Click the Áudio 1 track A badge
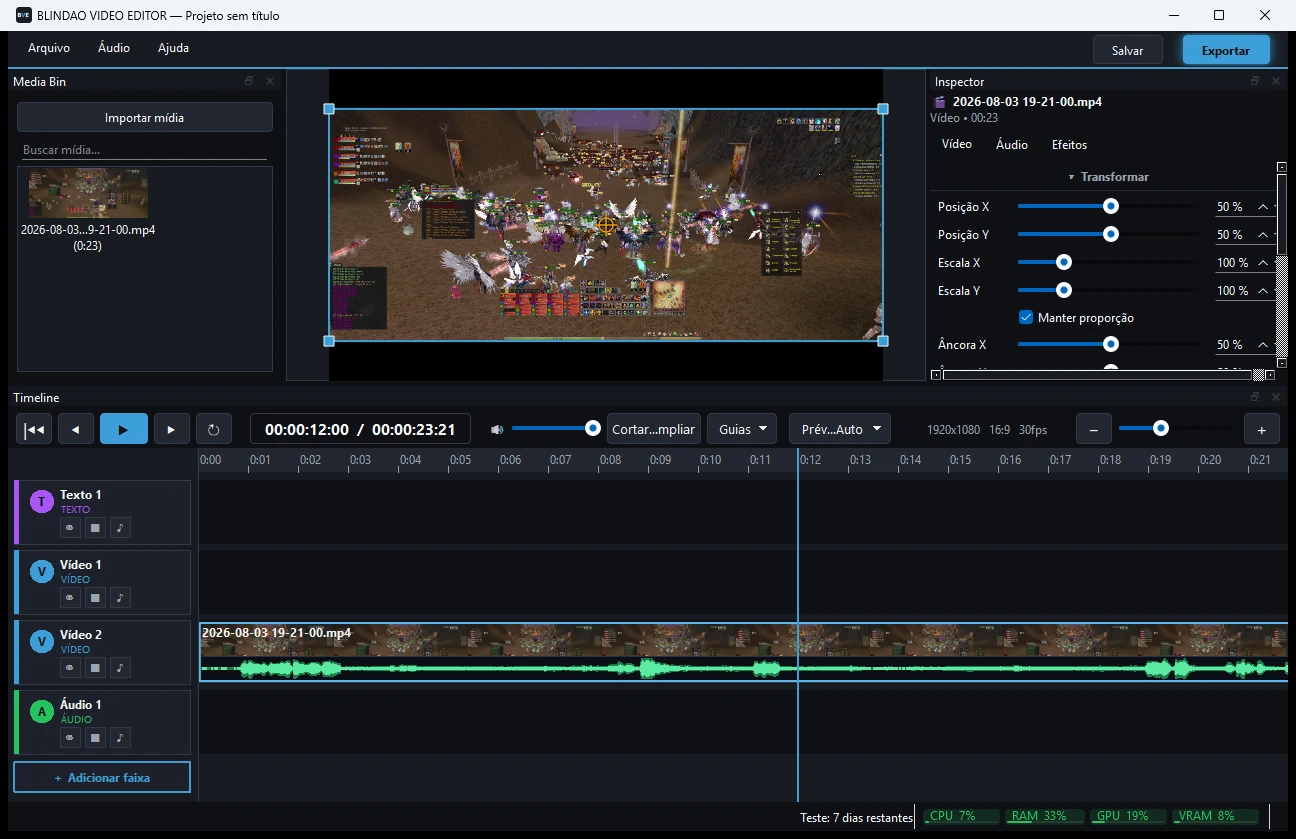1296x839 pixels. coord(41,712)
